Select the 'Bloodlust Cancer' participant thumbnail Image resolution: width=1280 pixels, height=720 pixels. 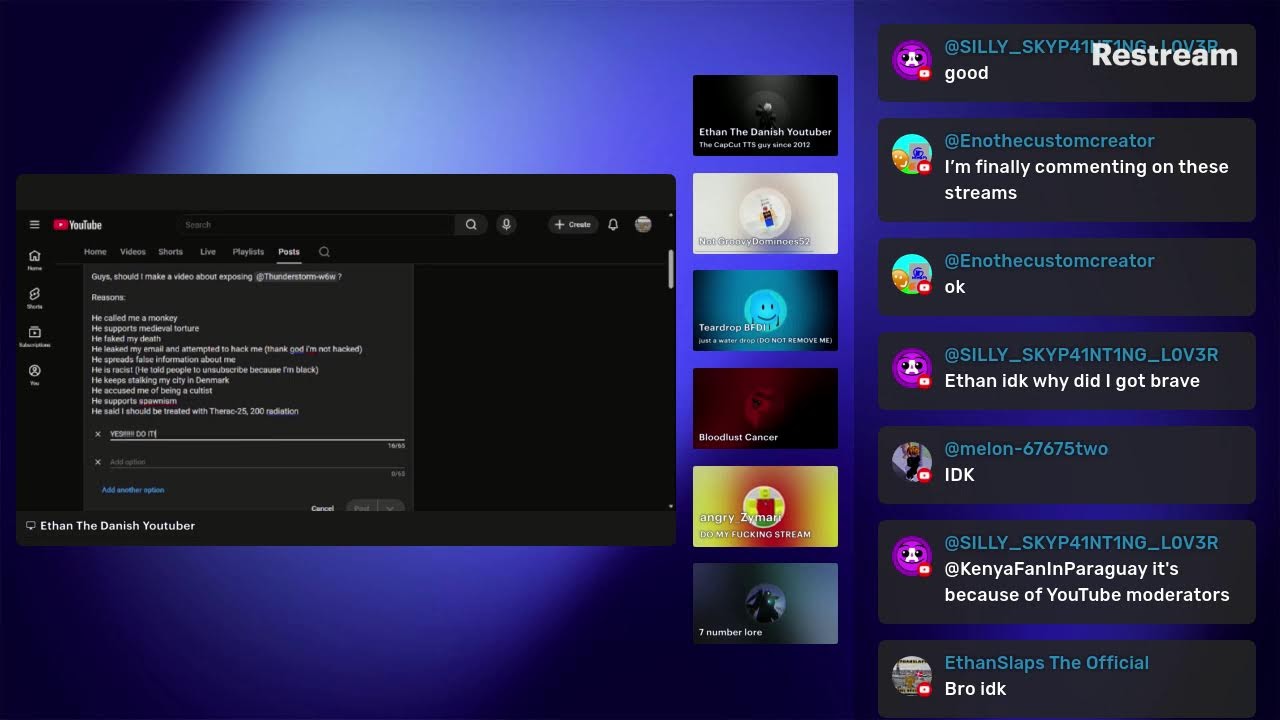765,408
